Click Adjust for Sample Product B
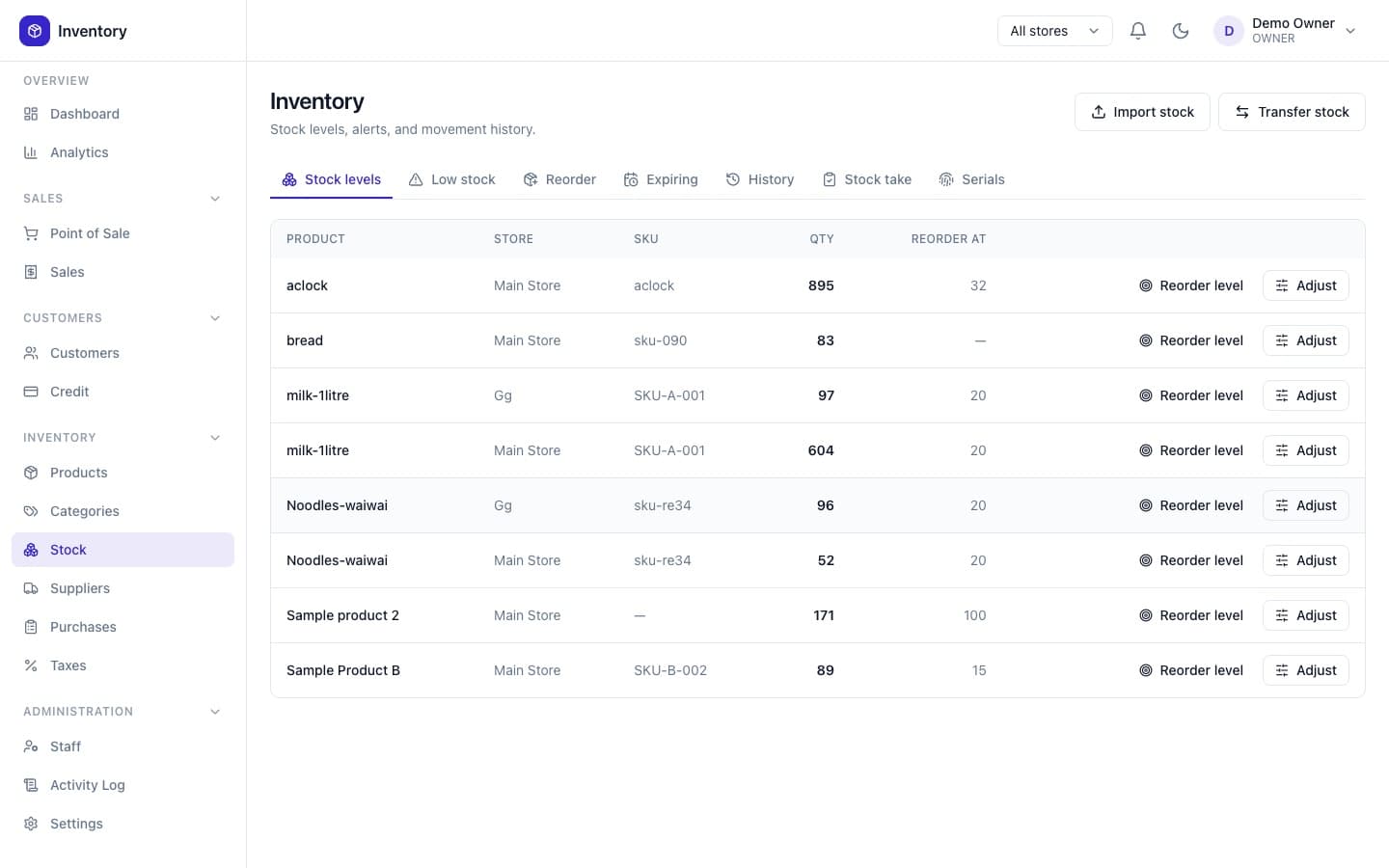The height and width of the screenshot is (868, 1389). coord(1305,670)
